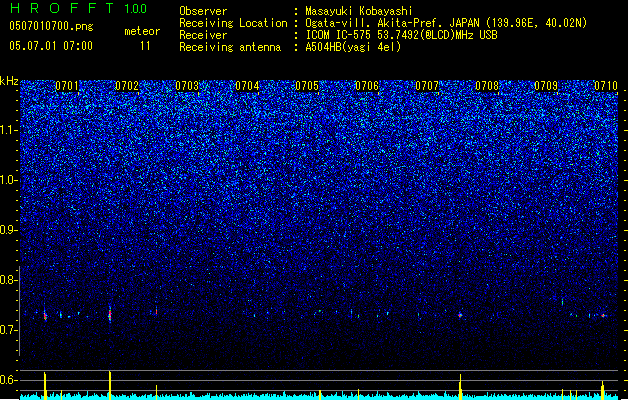Click the 0.6 kHz axis tick

(9, 380)
